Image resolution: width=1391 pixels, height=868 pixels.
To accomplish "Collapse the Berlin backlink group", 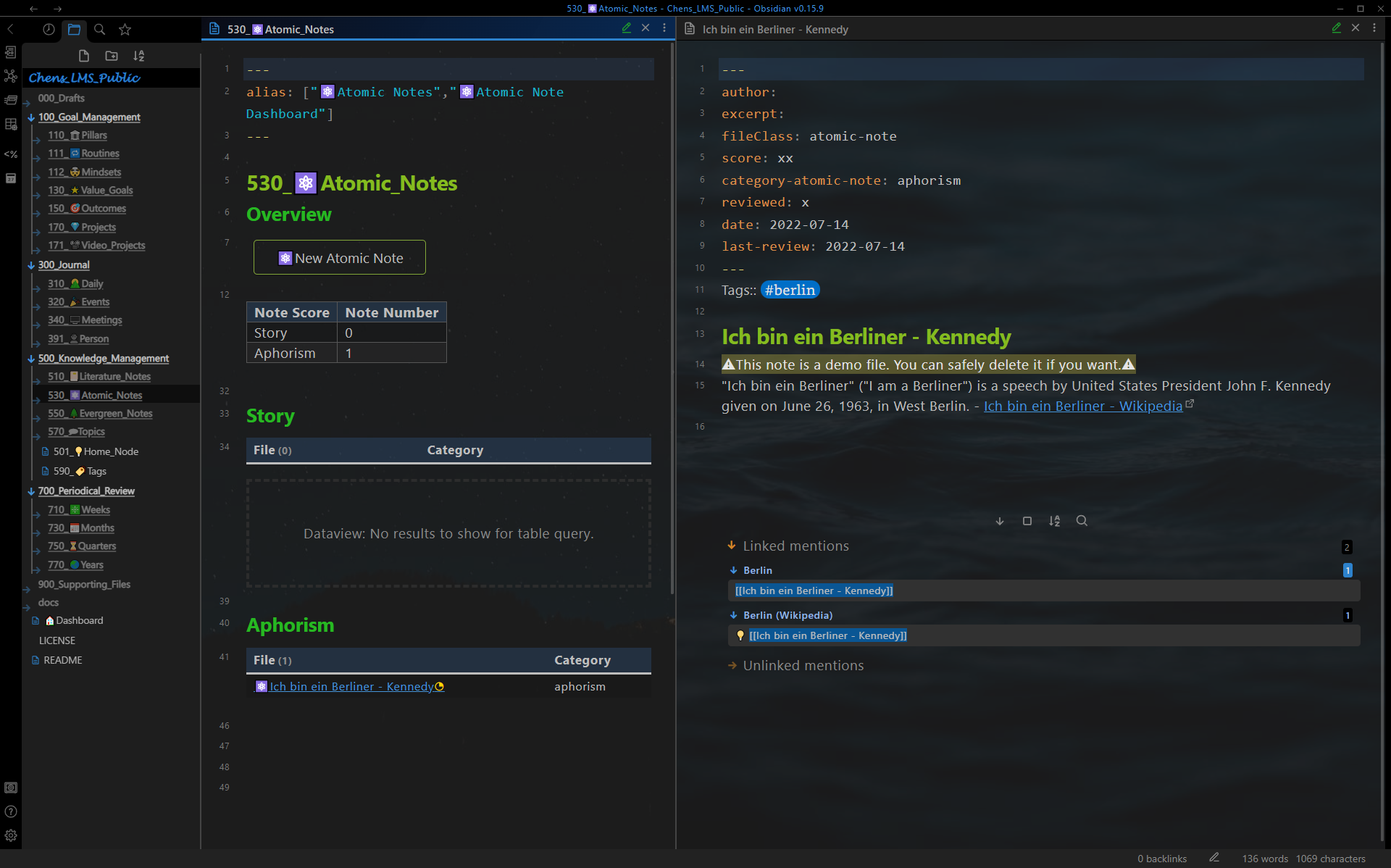I will [734, 570].
